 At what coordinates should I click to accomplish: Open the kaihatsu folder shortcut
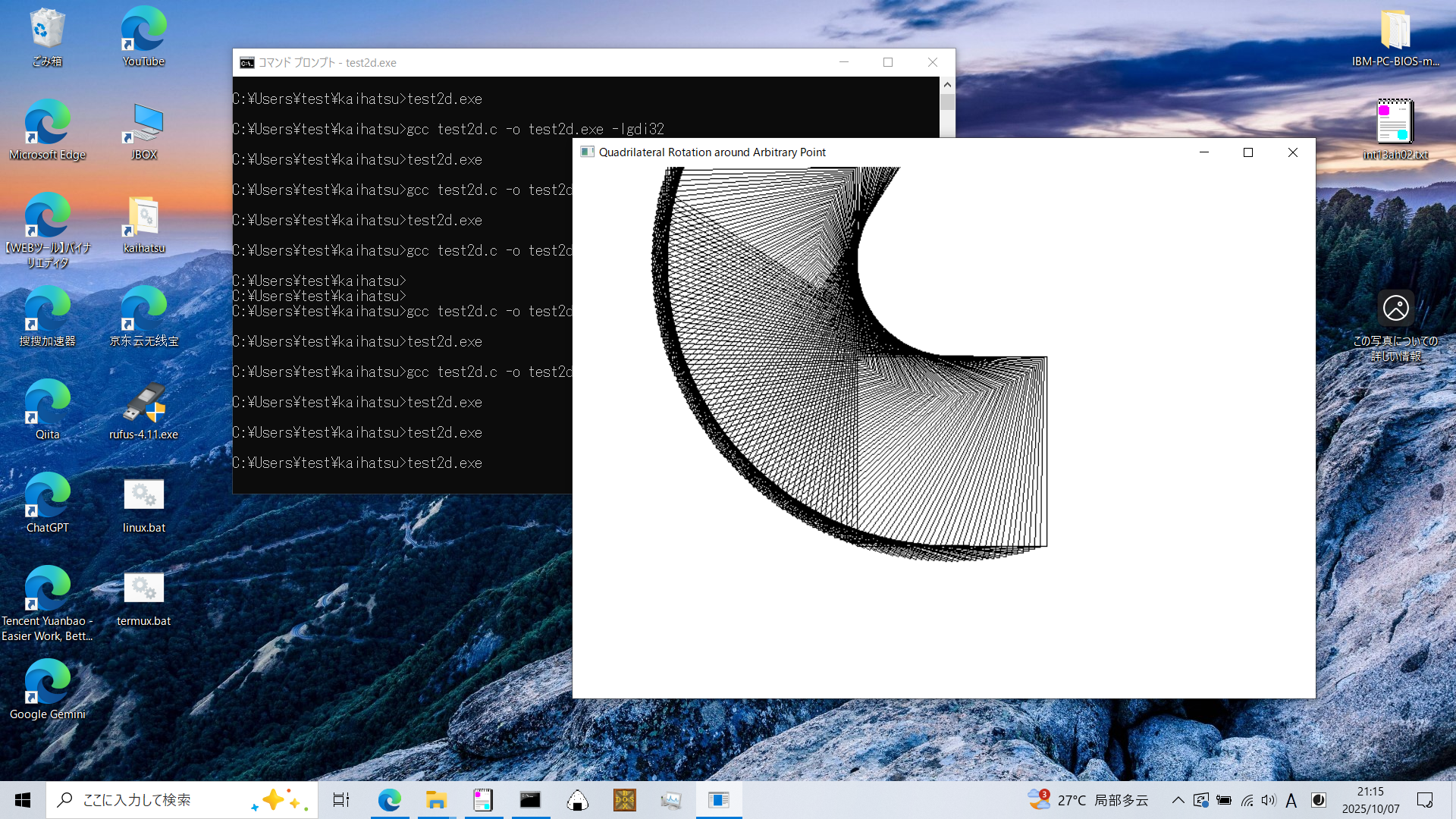click(x=143, y=223)
